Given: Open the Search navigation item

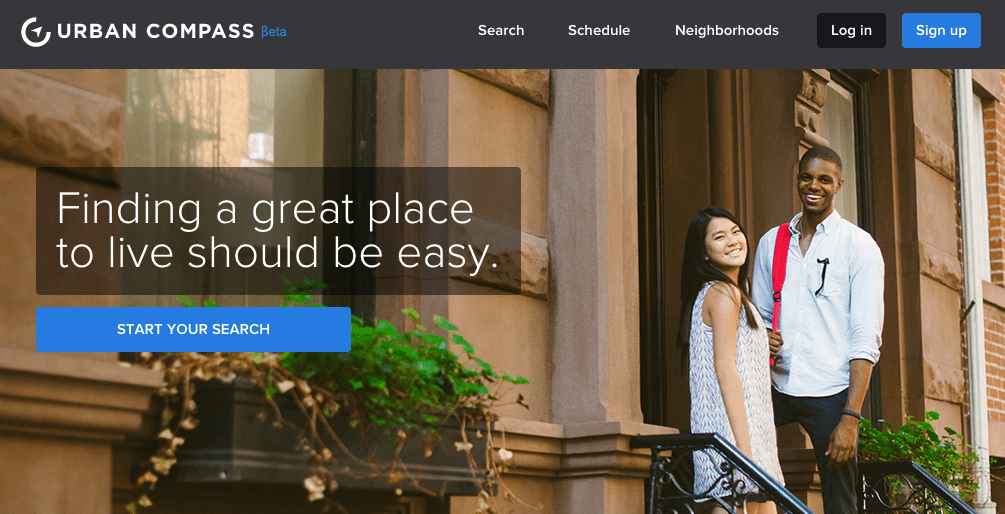Looking at the screenshot, I should click(501, 31).
